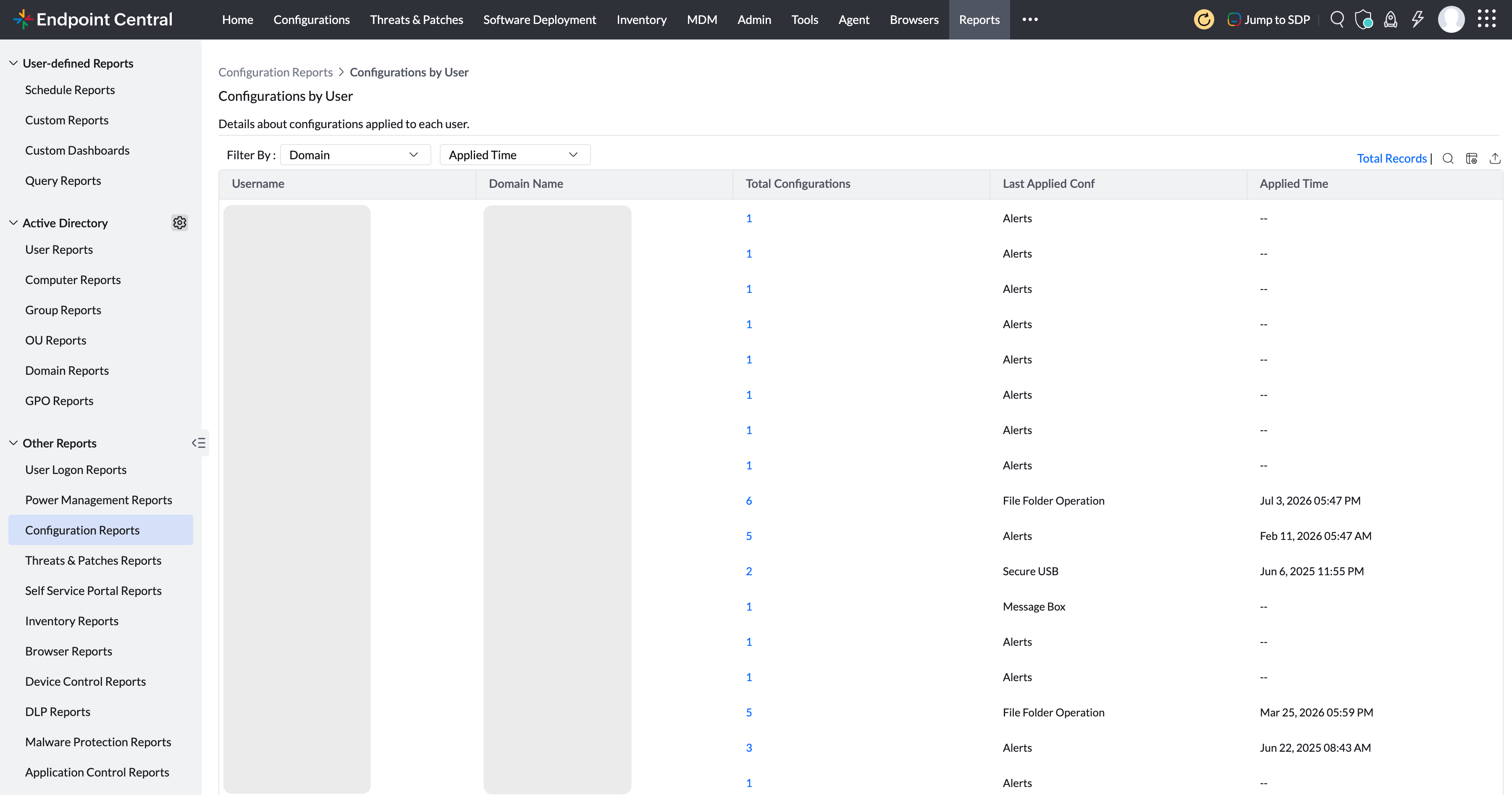Screen dimensions: 1512x795
Task: Open Browser Reports in sidebar
Action: tap(68, 651)
